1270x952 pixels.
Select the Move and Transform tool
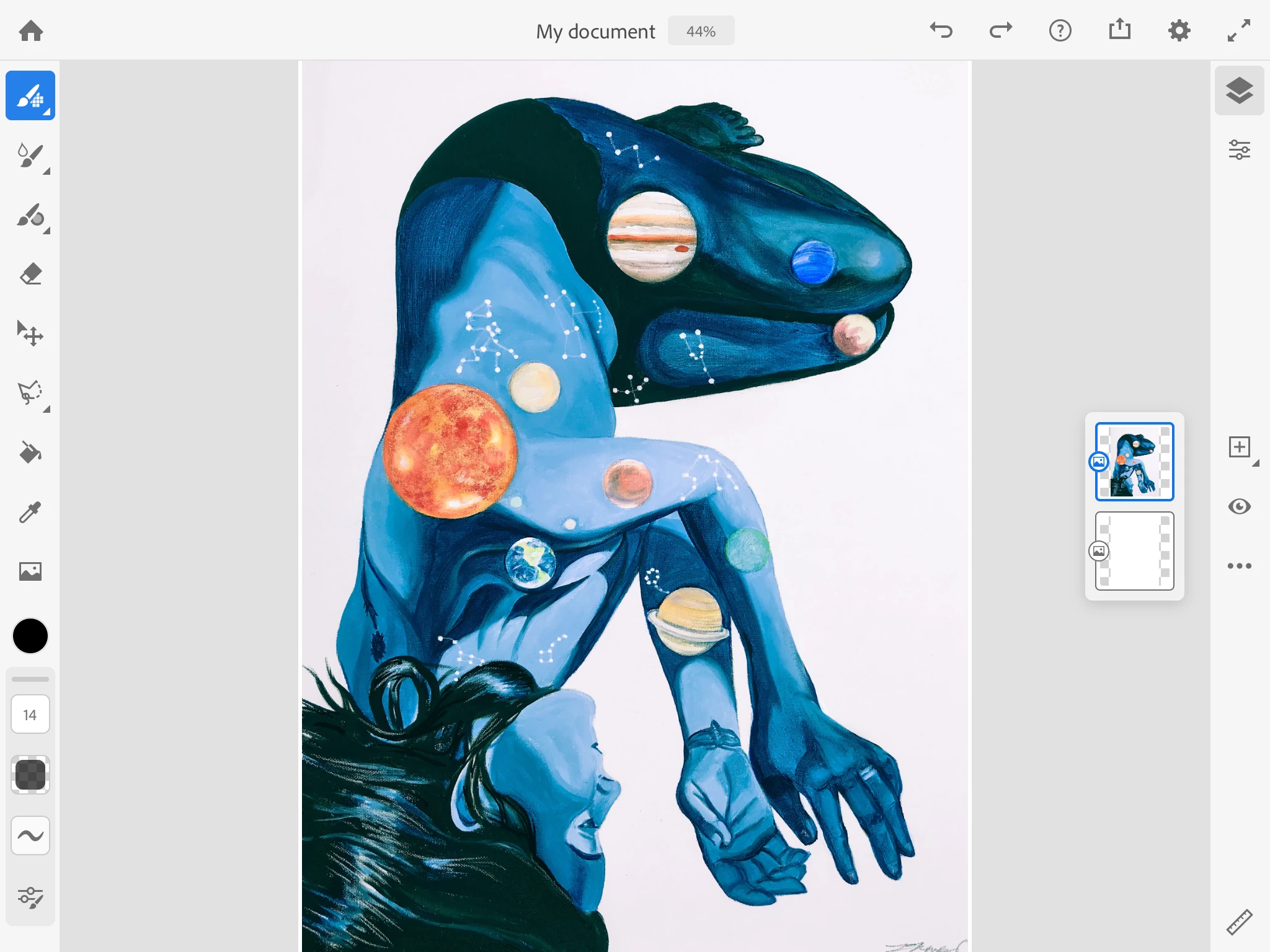click(30, 334)
